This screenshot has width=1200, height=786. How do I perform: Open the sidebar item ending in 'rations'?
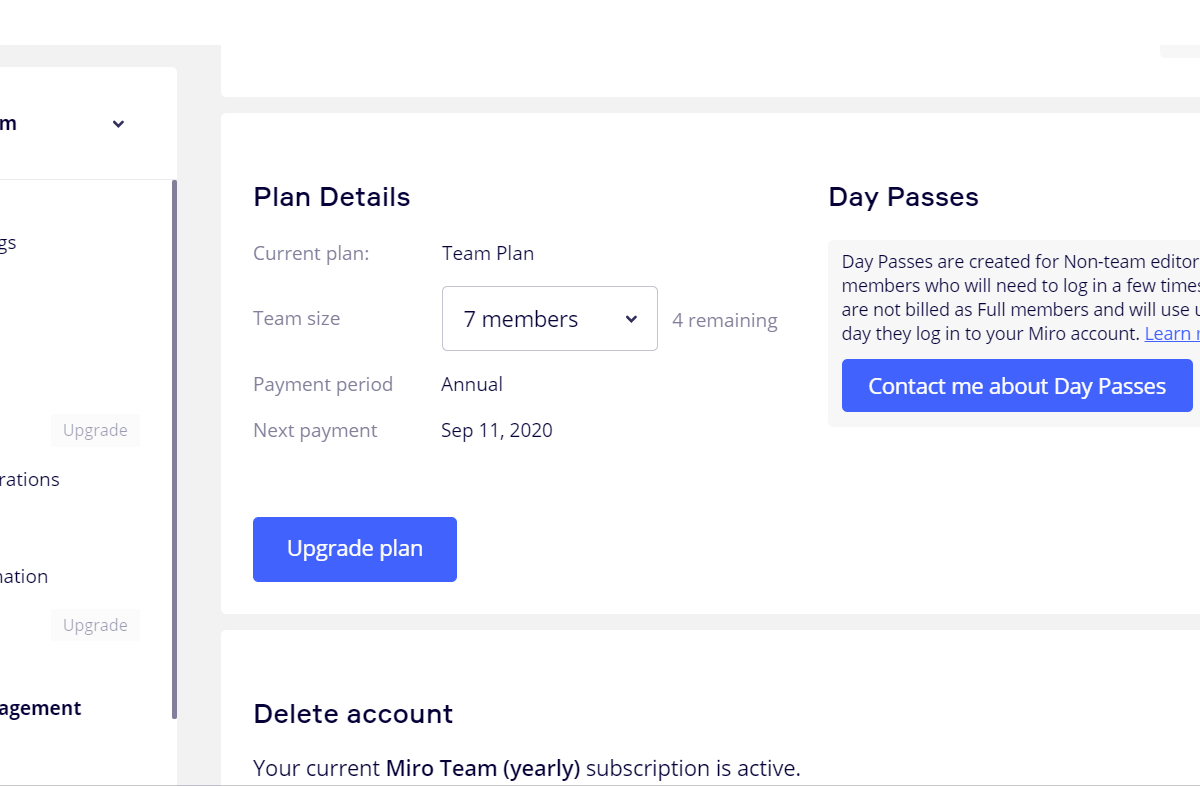click(30, 480)
